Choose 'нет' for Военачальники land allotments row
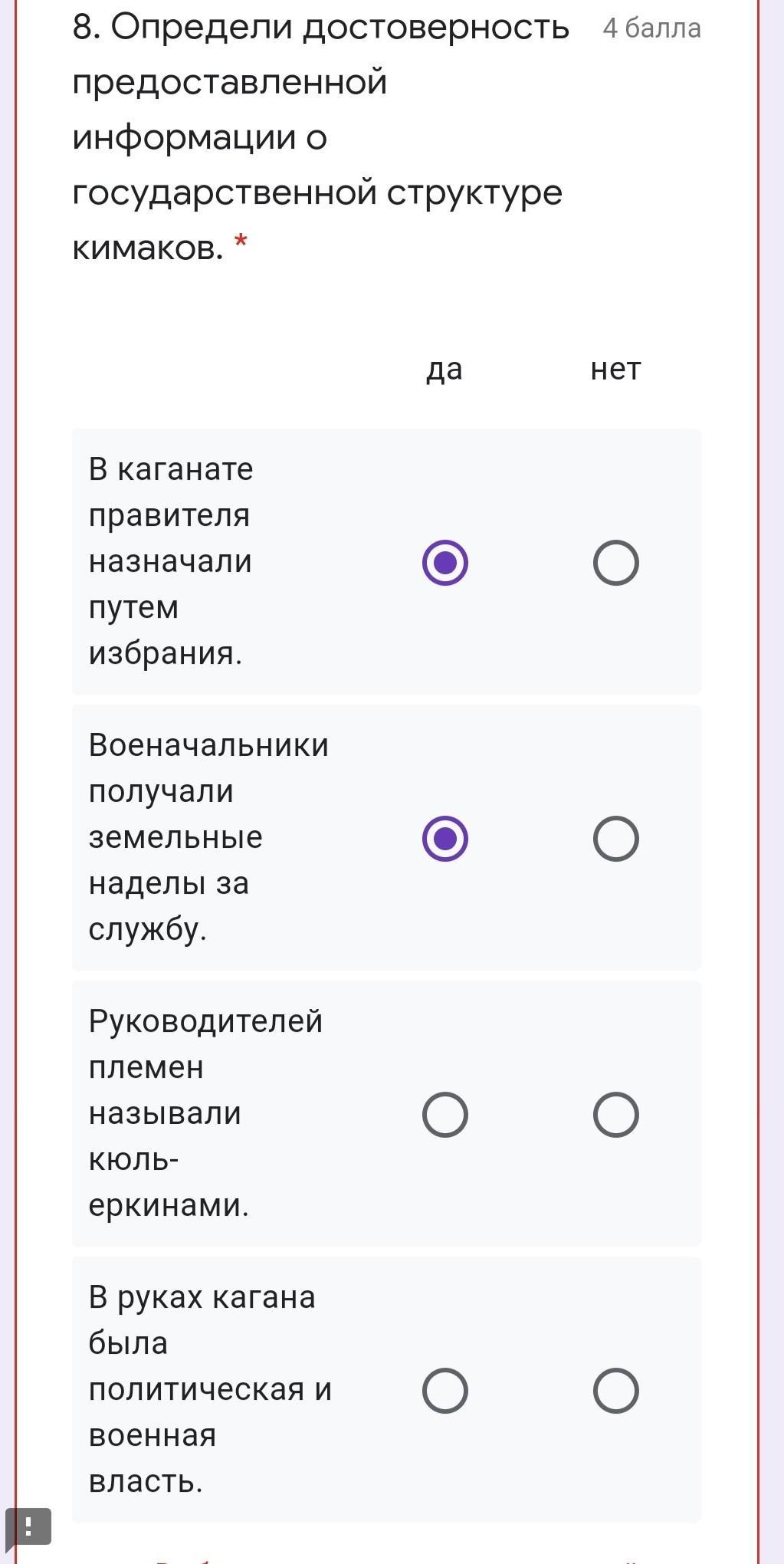The height and width of the screenshot is (1564, 784). (x=615, y=839)
